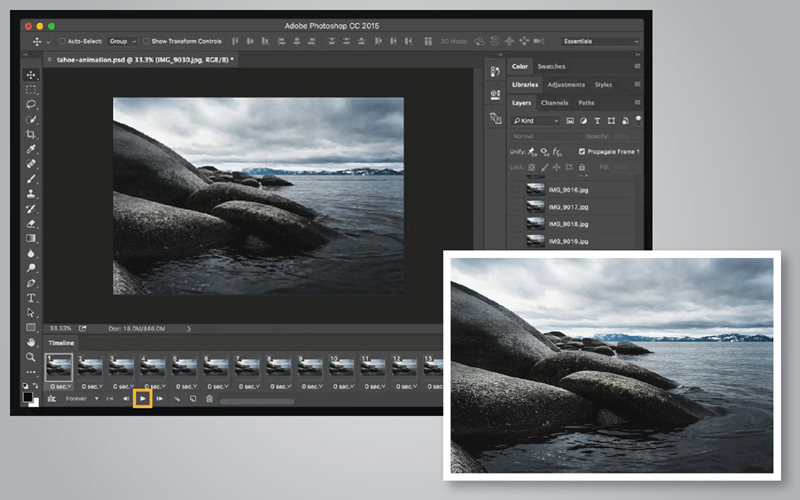Toggle visibility of IMG_9018.jpg layer
The height and width of the screenshot is (500, 800).
pos(516,224)
